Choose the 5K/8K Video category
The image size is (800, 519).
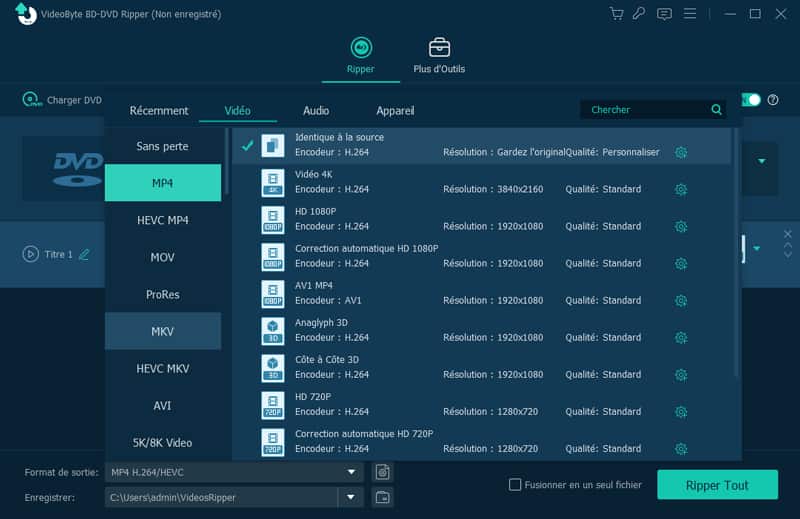click(x=163, y=442)
